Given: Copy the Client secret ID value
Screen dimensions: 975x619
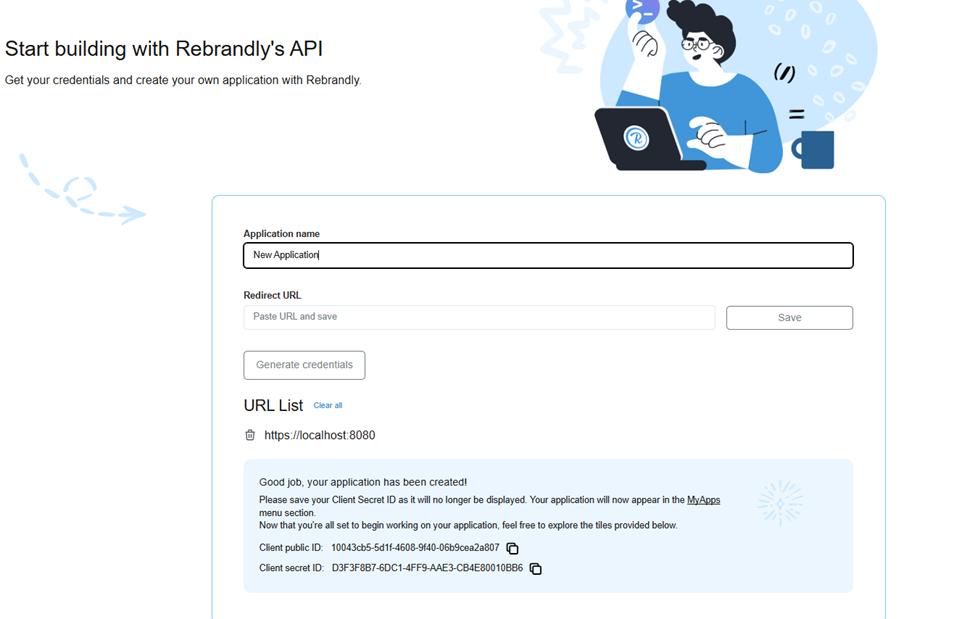Looking at the screenshot, I should [535, 569].
